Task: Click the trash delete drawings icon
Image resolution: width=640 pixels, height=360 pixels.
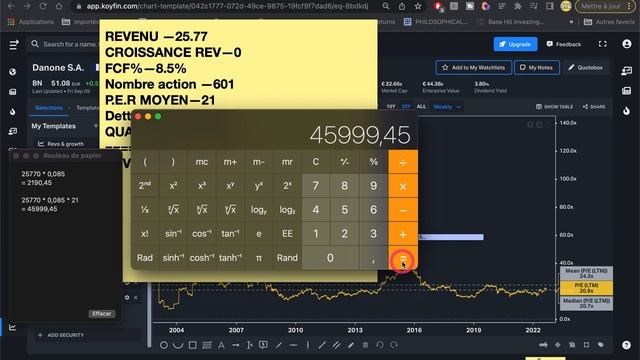Action: coord(365,345)
